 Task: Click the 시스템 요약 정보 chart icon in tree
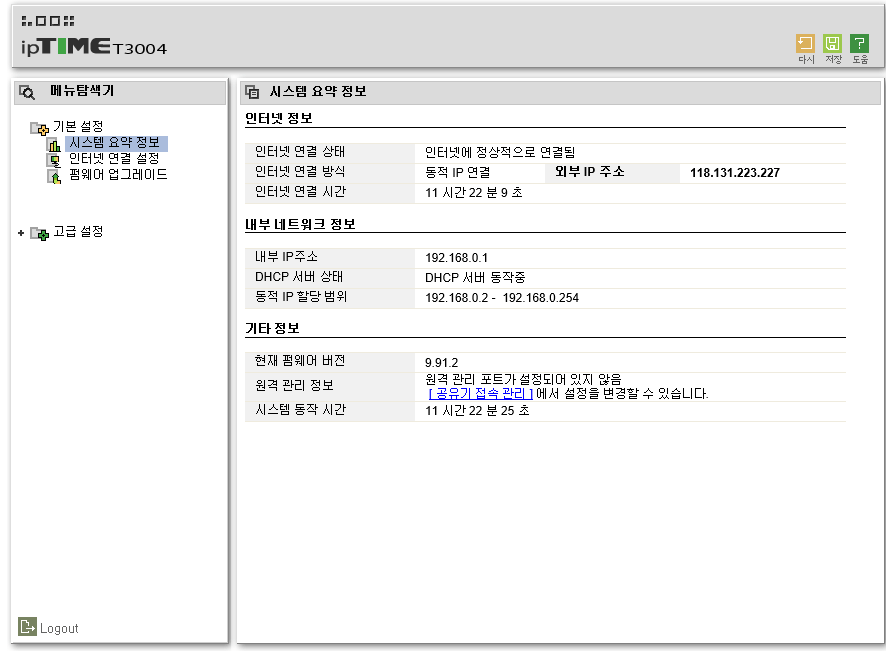click(x=54, y=145)
